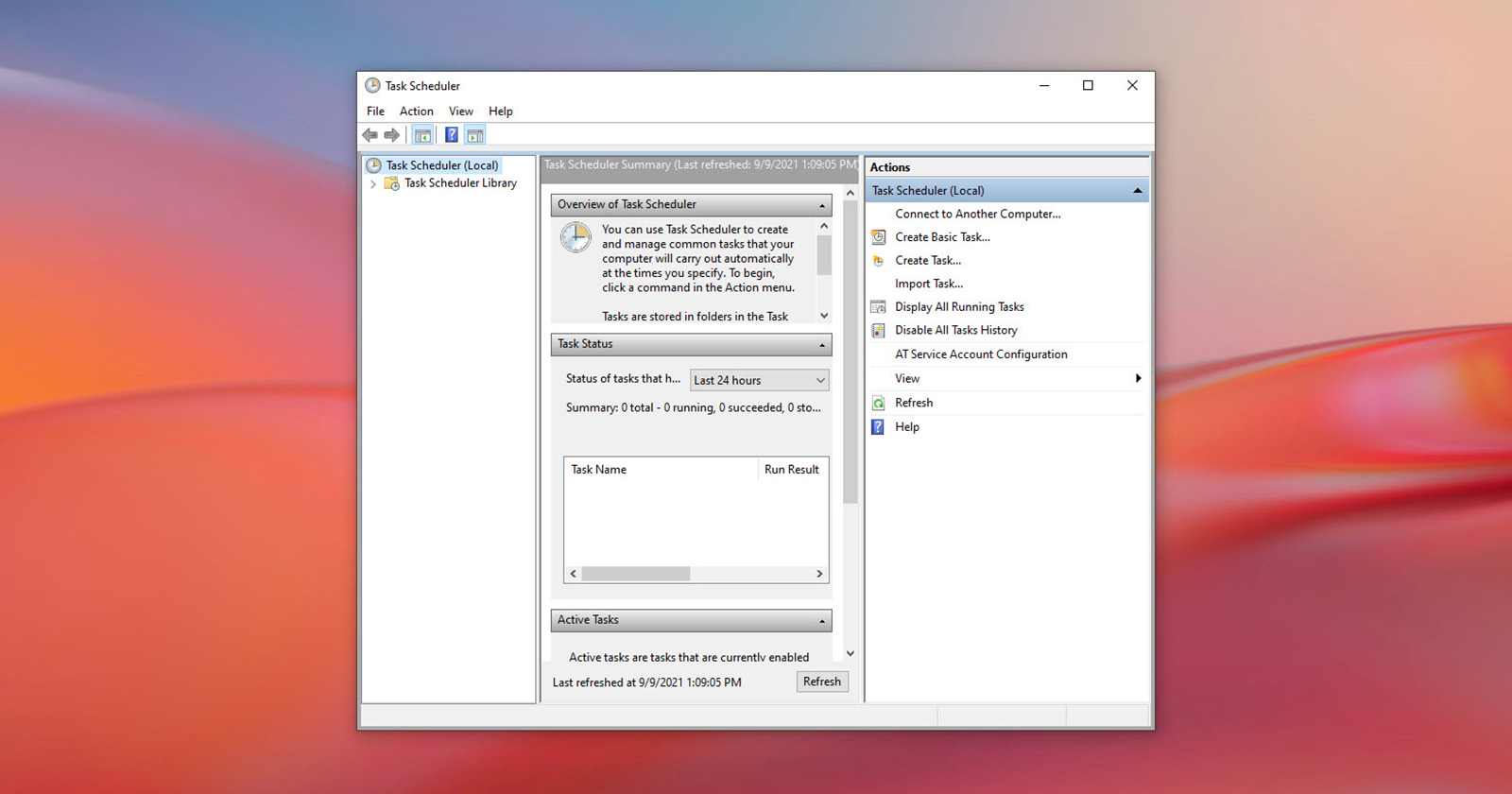Click the overview text scrollbar down arrow
This screenshot has height=794, width=1512.
click(x=824, y=316)
